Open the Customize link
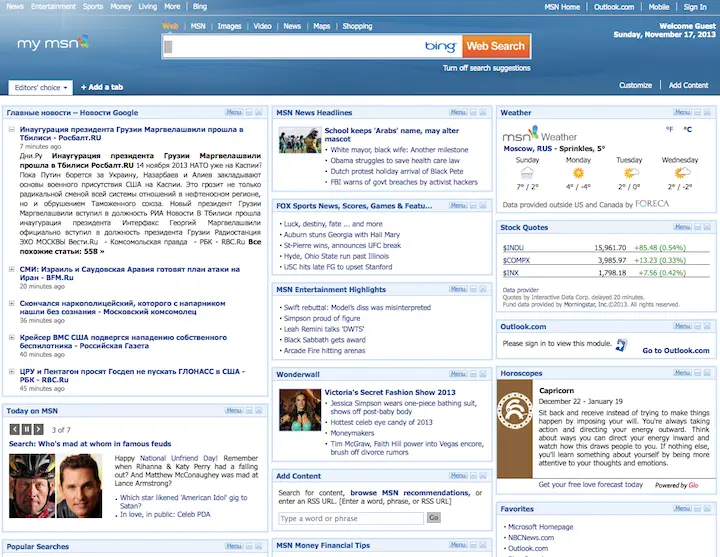Screen dimensions: 720x557 [636, 85]
